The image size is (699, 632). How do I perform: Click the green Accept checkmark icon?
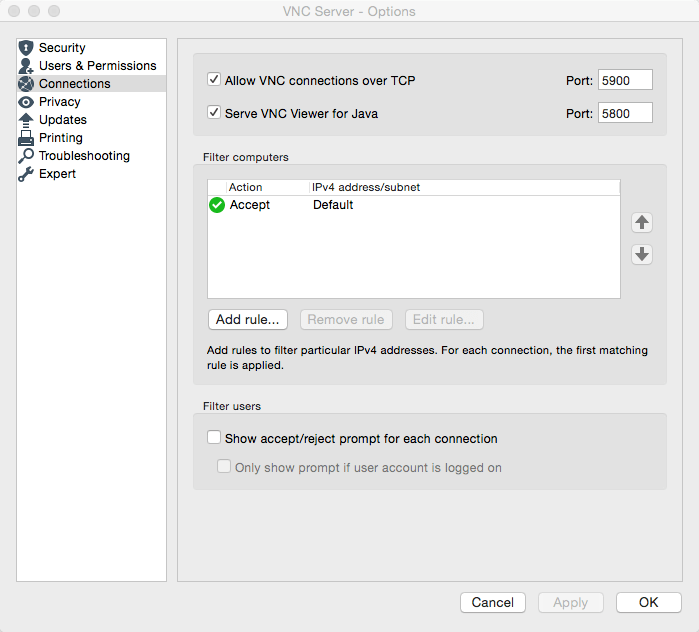click(x=217, y=205)
